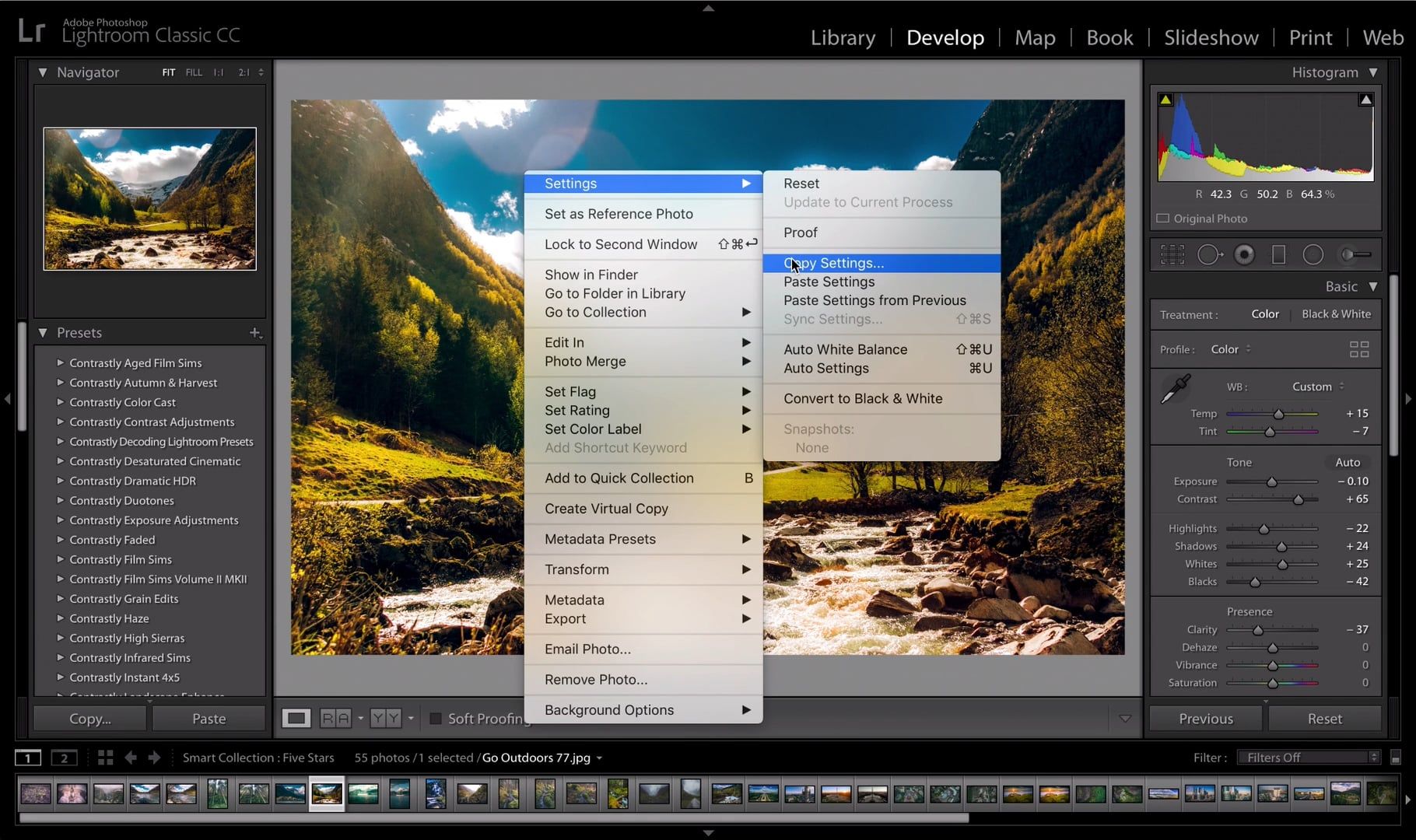The width and height of the screenshot is (1416, 840).
Task: Collapse the Navigator panel
Action: (43, 72)
